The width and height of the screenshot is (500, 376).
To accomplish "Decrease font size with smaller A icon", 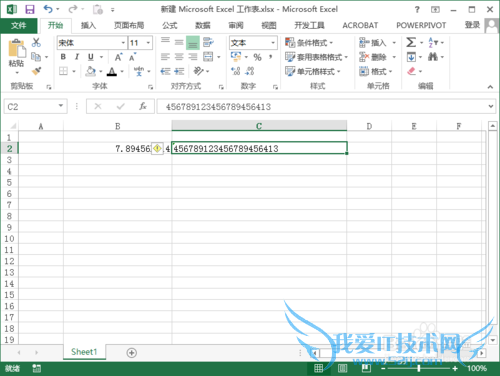I will point(133,57).
